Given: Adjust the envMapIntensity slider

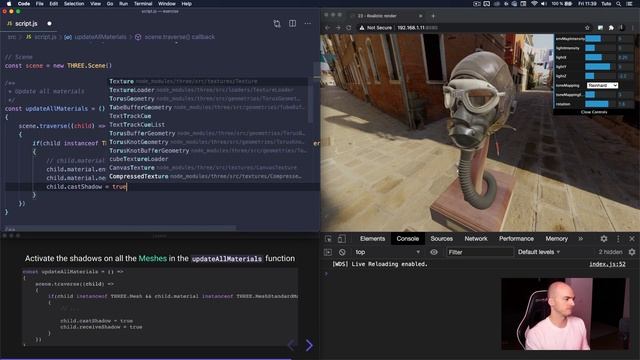Looking at the screenshot, I should tap(600, 39).
